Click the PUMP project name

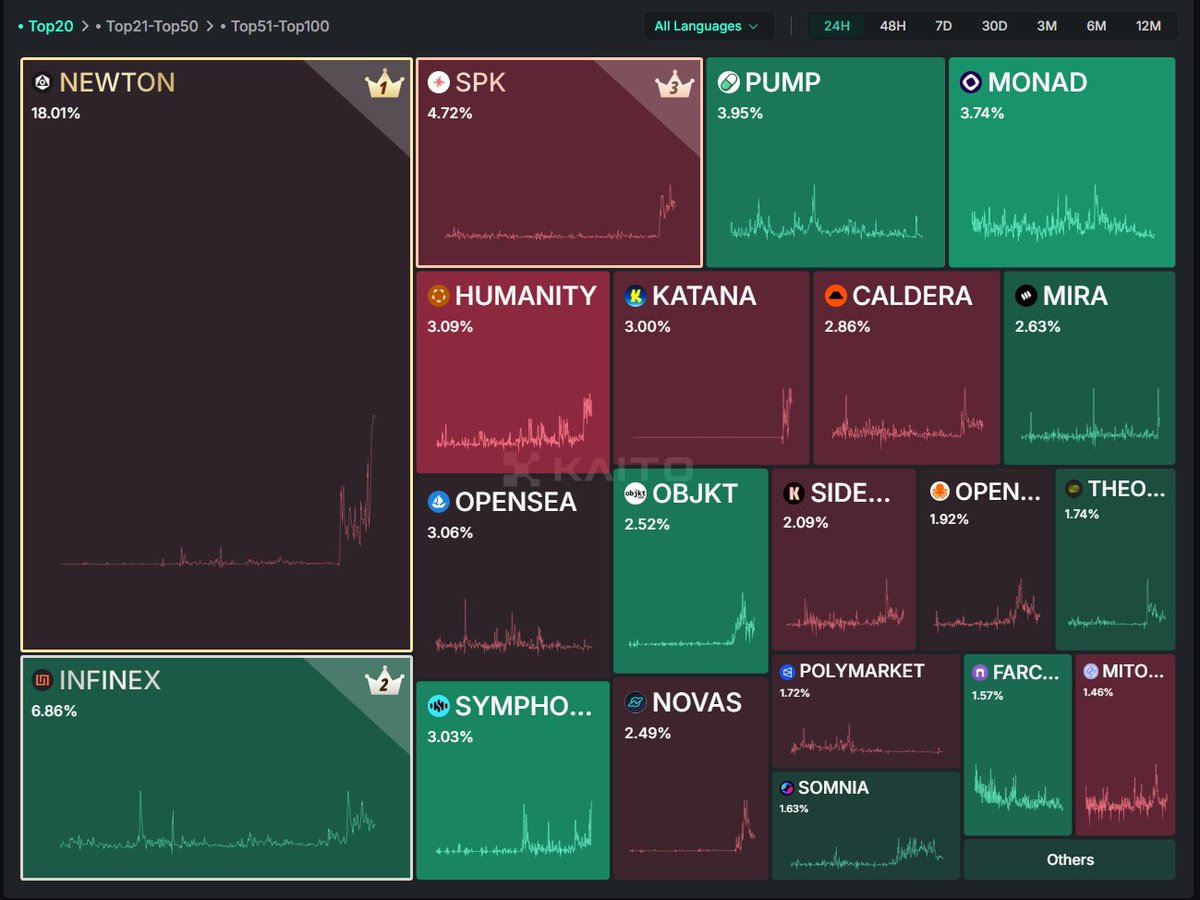pos(783,83)
